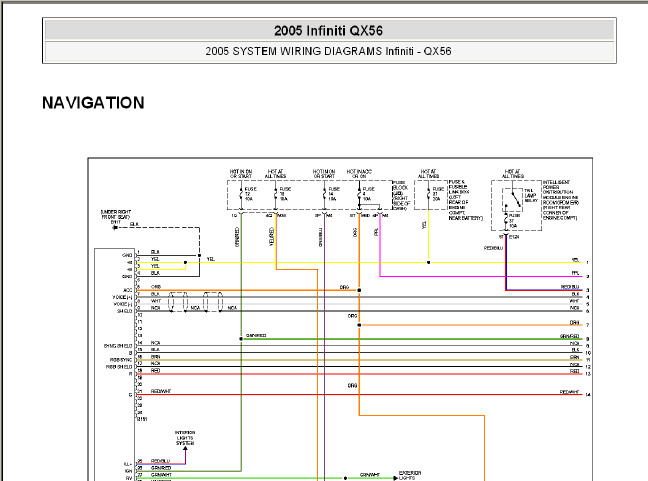The height and width of the screenshot is (481, 648).
Task: Click the ground symbol under right front seat
Action: click(x=115, y=228)
